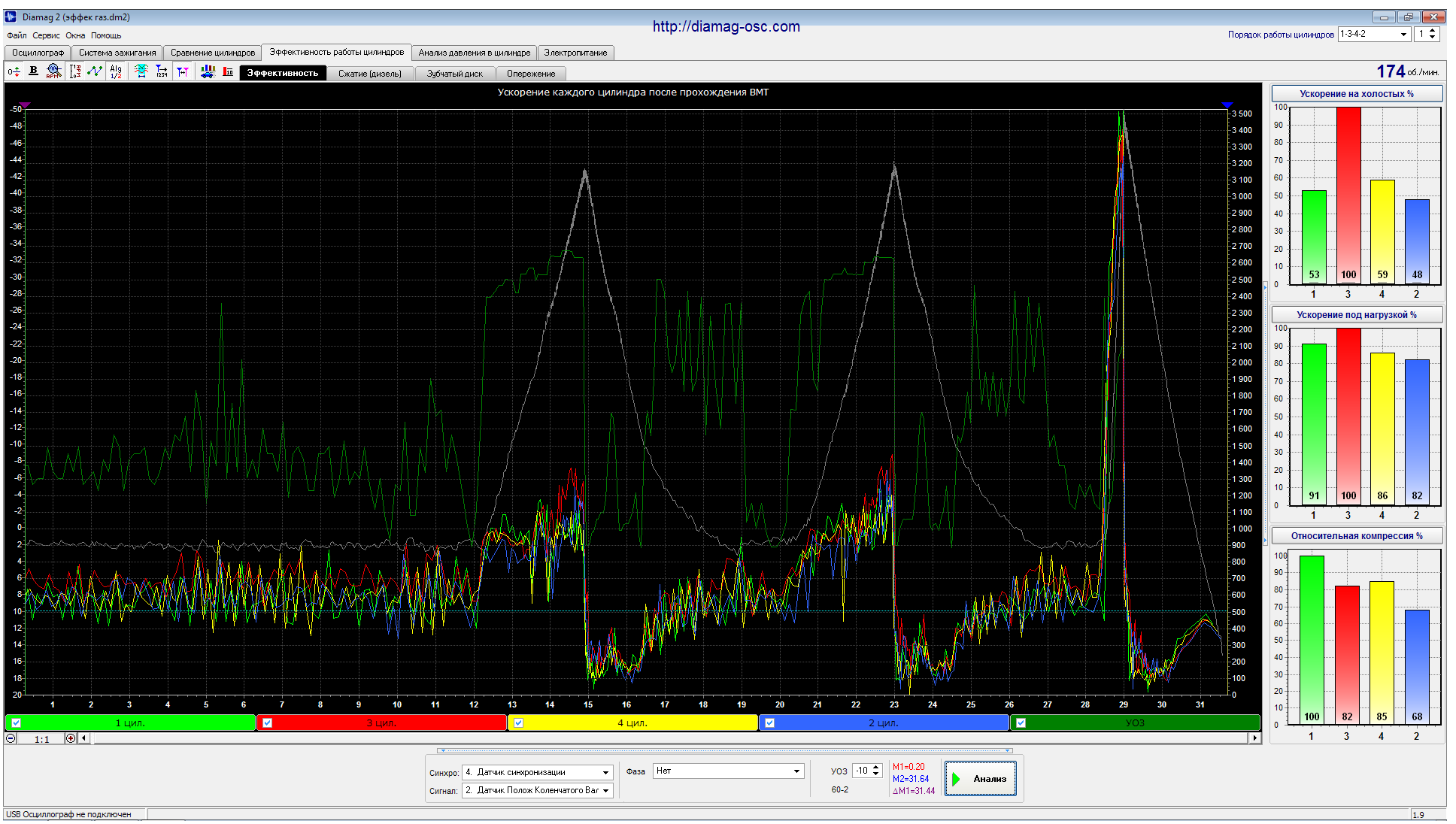Toggle the green line graph icon
This screenshot has width=1456, height=824.
coord(95,71)
